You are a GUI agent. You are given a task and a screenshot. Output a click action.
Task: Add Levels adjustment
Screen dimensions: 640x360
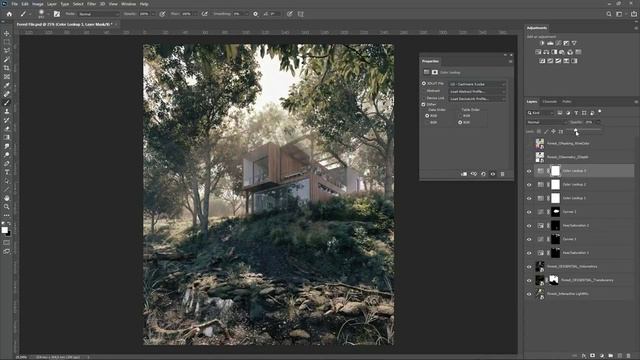(550, 43)
